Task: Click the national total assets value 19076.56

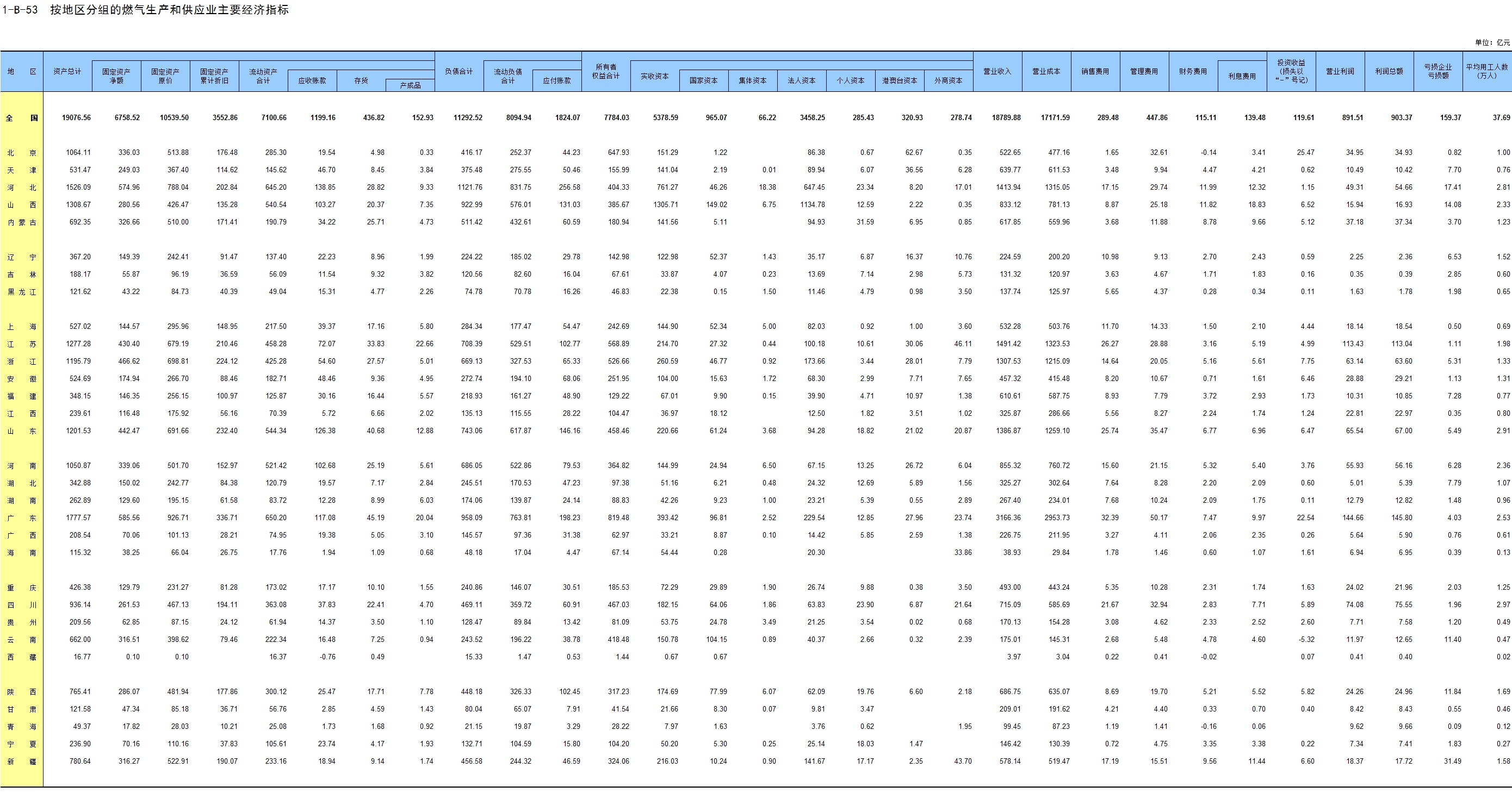Action: (76, 118)
